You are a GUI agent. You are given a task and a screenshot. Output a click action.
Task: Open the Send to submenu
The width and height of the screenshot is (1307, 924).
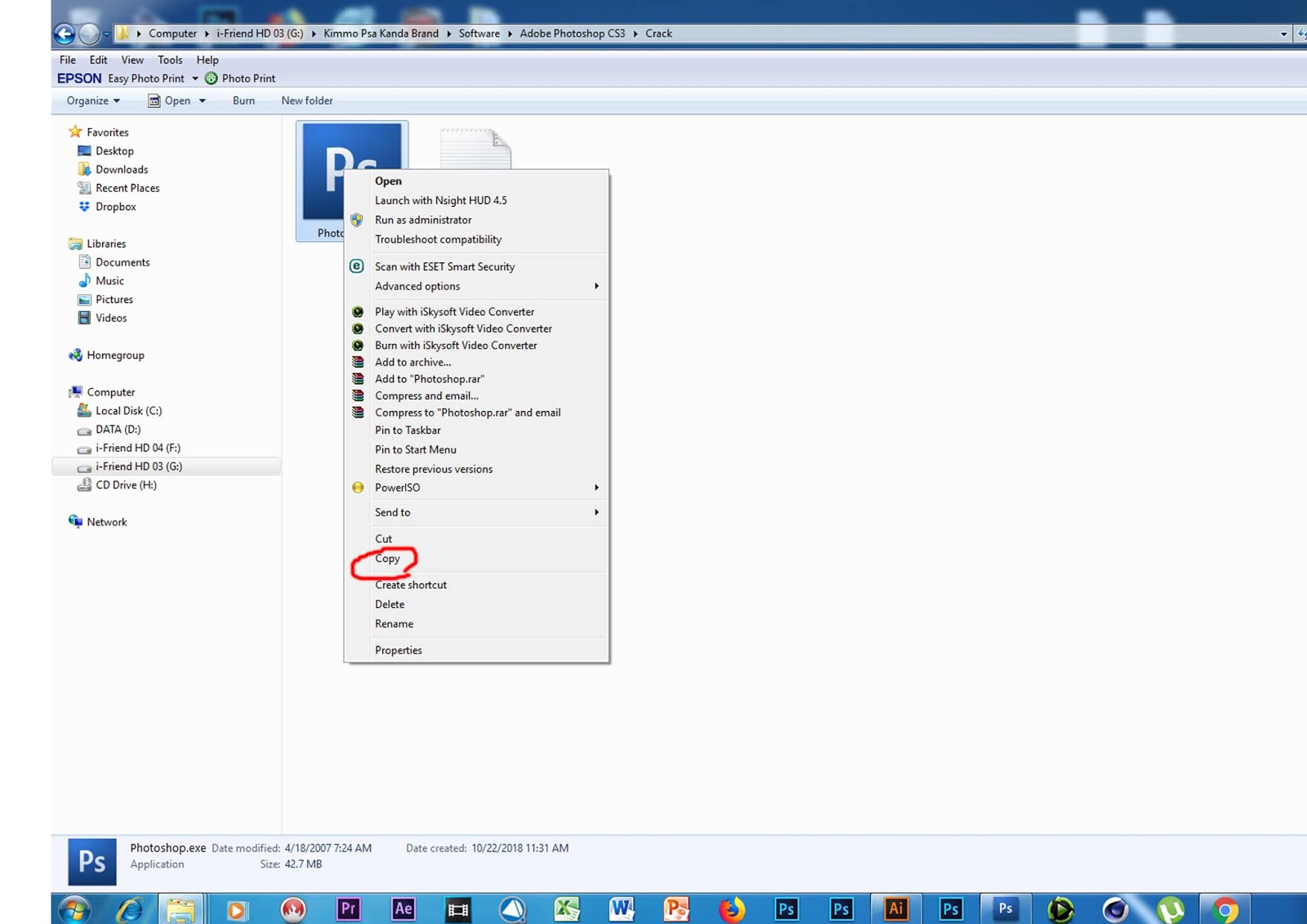[476, 512]
